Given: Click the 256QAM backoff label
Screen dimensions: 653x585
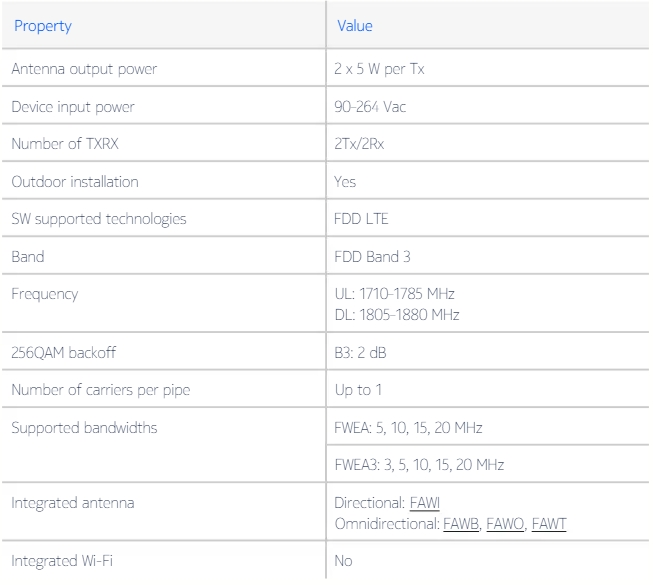Looking at the screenshot, I should [x=63, y=353].
